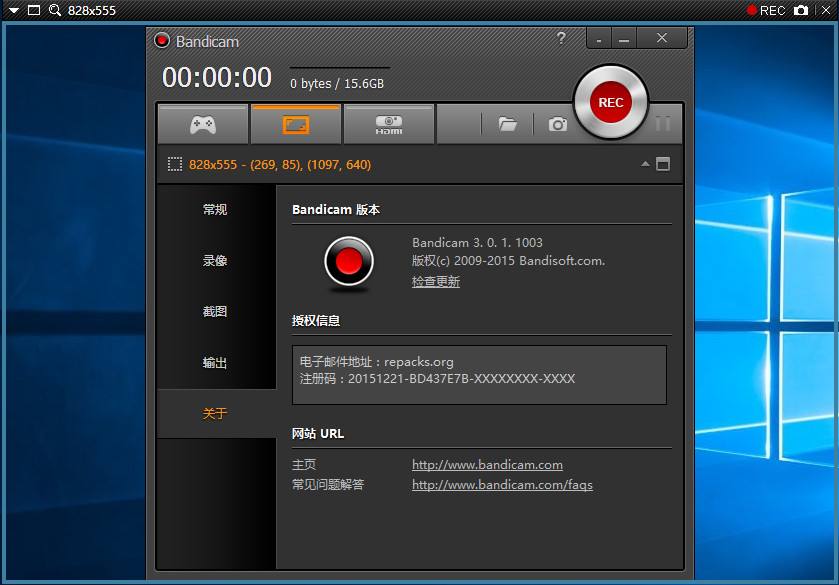Click the 检查更新 update link

437,281
